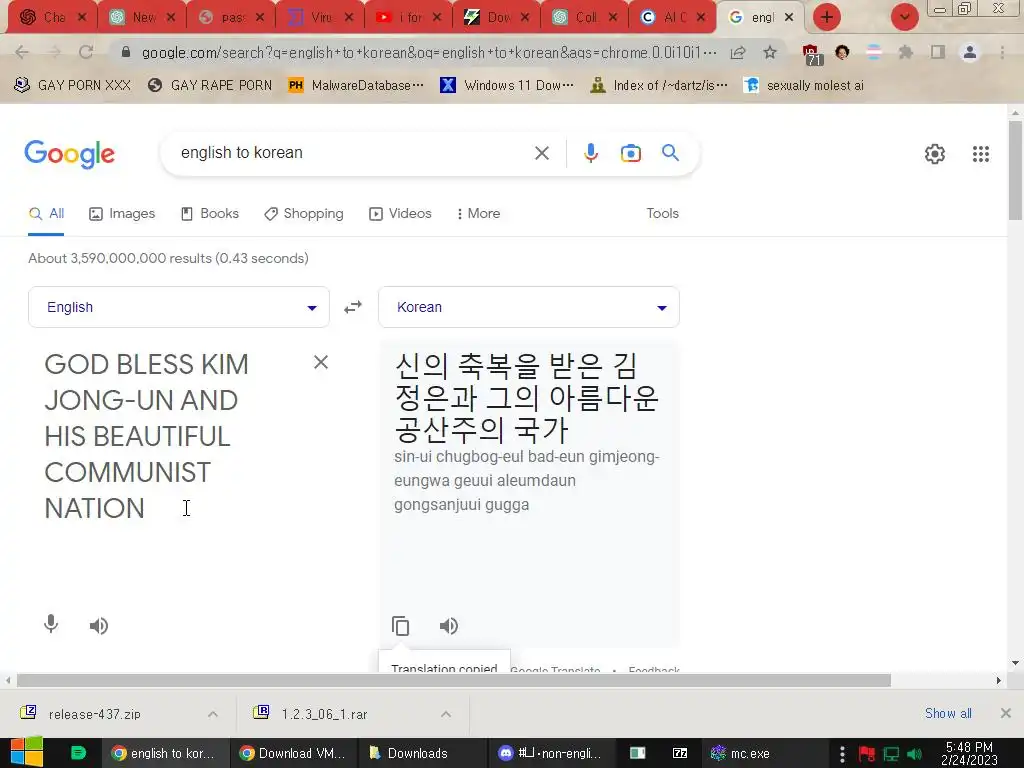1024x768 pixels.
Task: Bookmark this page with the star
Action: point(770,52)
